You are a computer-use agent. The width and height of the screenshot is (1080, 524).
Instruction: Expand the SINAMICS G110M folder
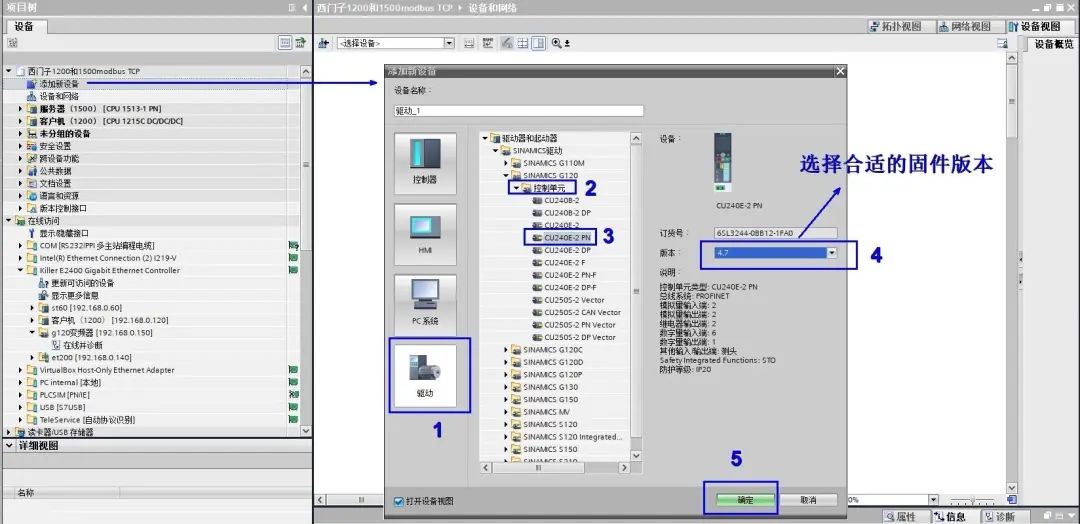click(x=506, y=163)
